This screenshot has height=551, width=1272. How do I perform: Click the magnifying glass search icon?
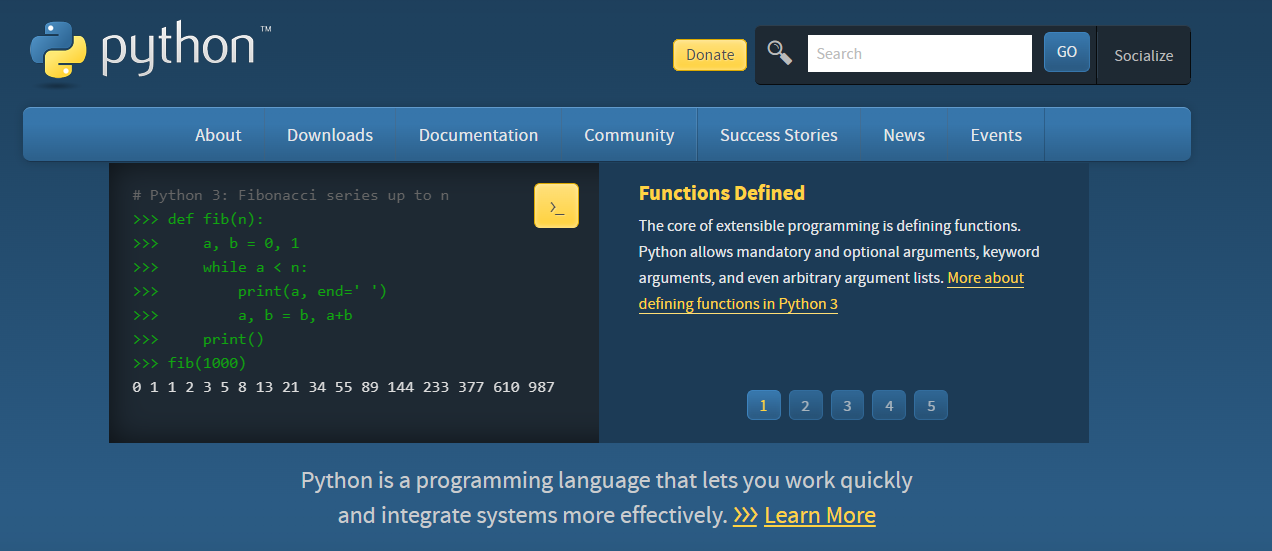[780, 53]
